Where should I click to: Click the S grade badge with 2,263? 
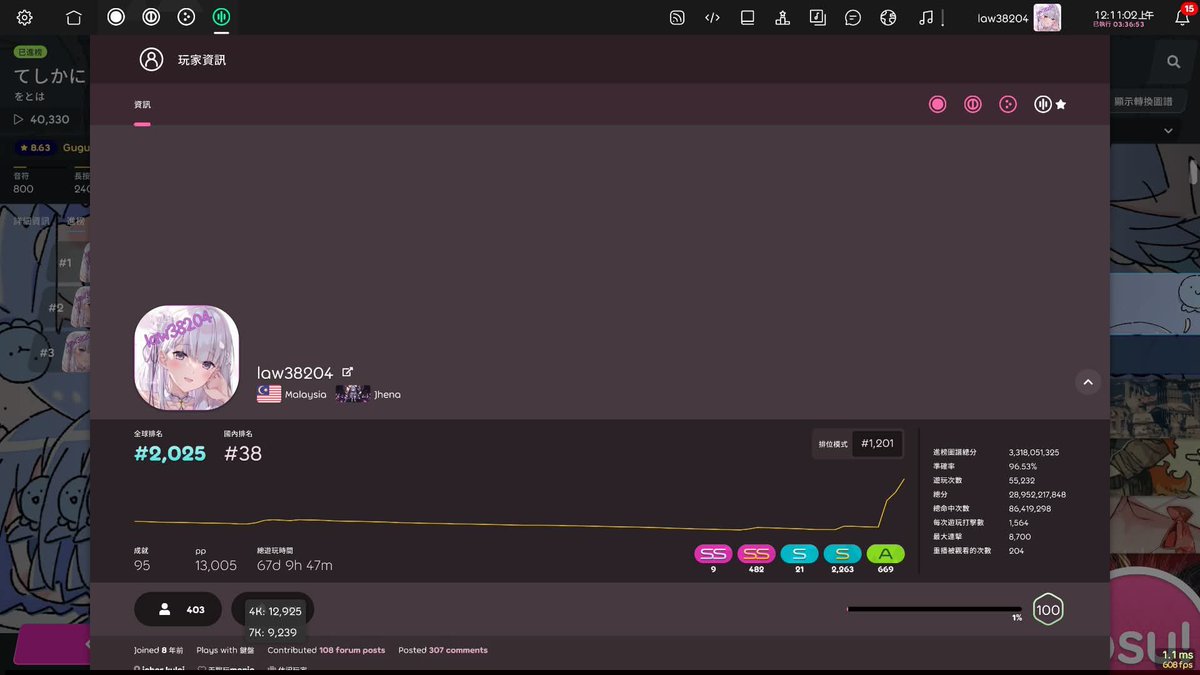(842, 554)
